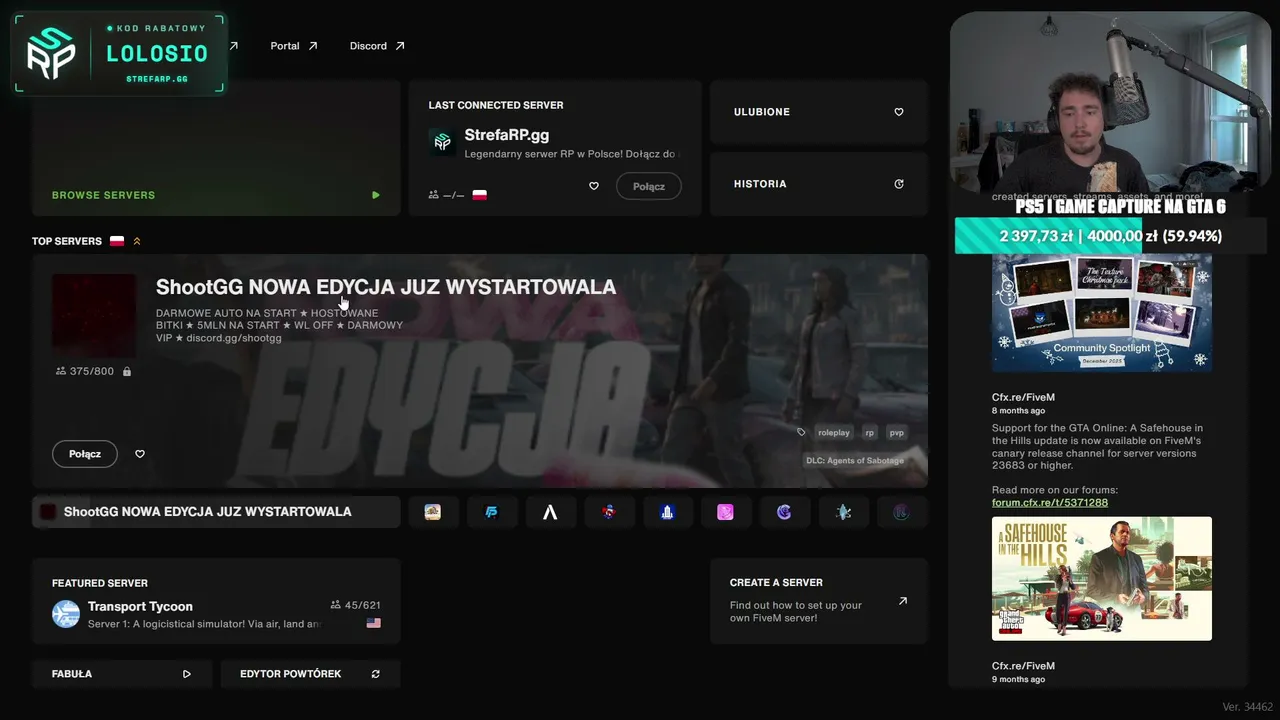
Task: Open the A Safehouse in the Hills image
Action: (1102, 579)
